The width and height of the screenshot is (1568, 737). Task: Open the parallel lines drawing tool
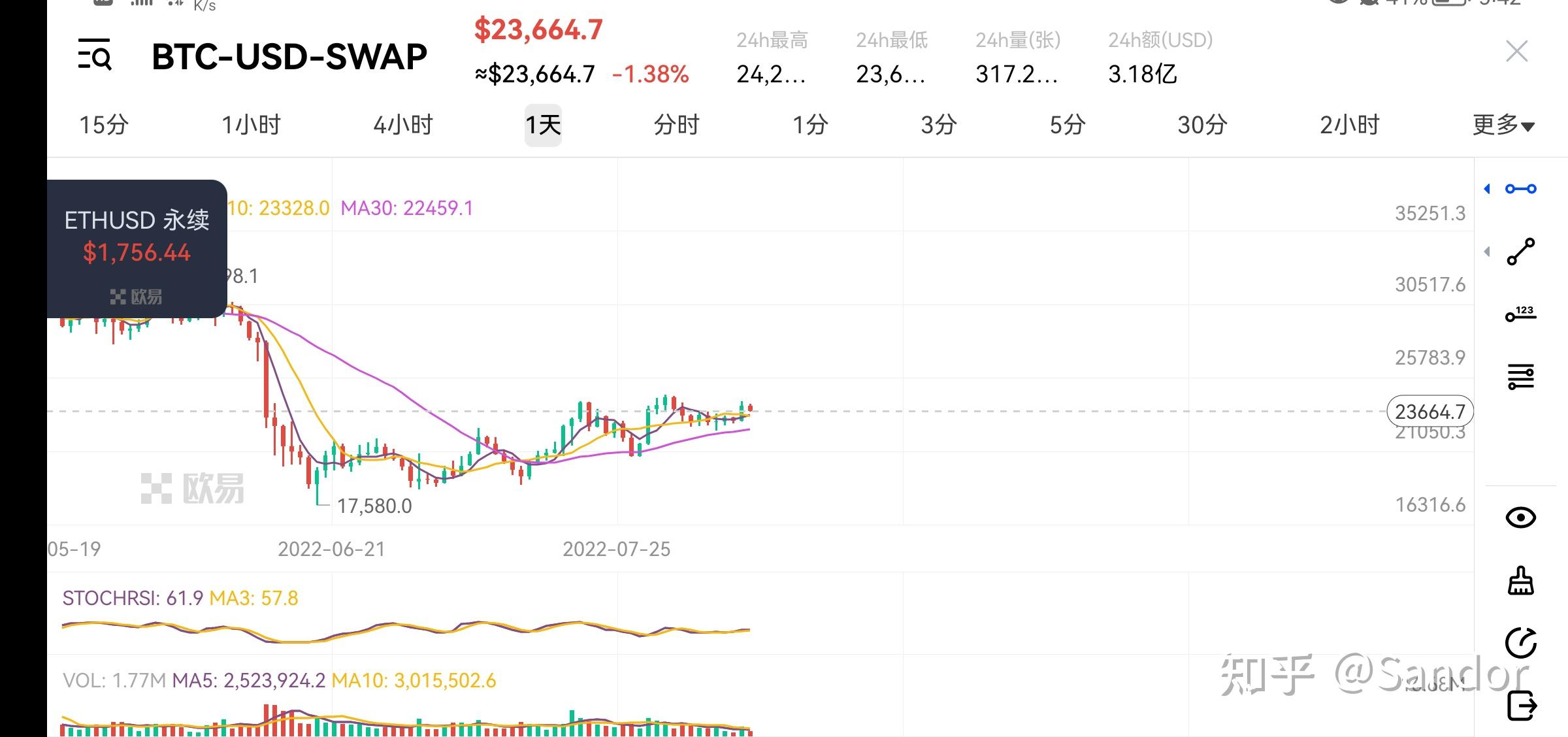coord(1521,376)
